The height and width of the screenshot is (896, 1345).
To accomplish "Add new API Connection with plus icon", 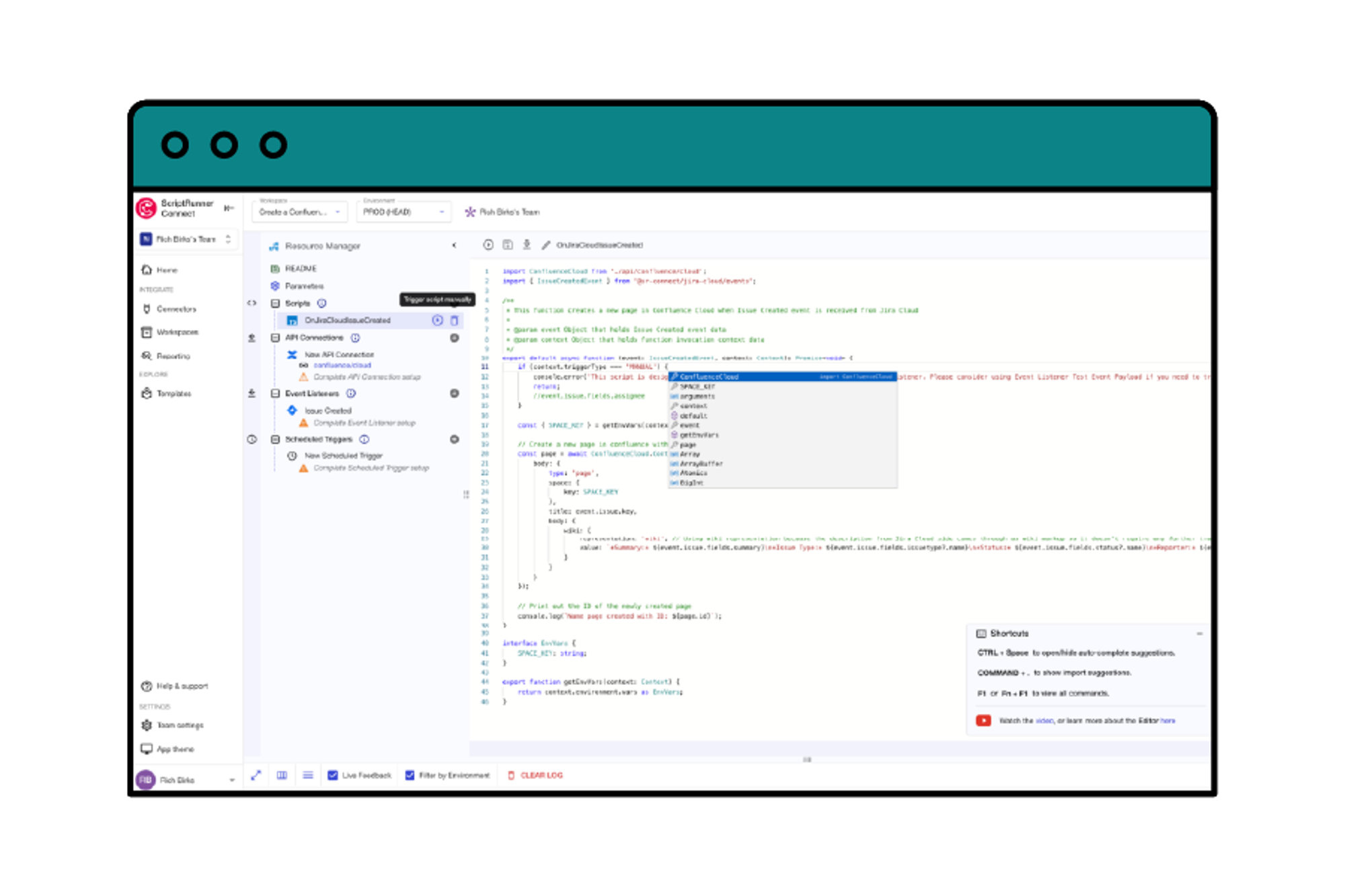I will tap(455, 338).
